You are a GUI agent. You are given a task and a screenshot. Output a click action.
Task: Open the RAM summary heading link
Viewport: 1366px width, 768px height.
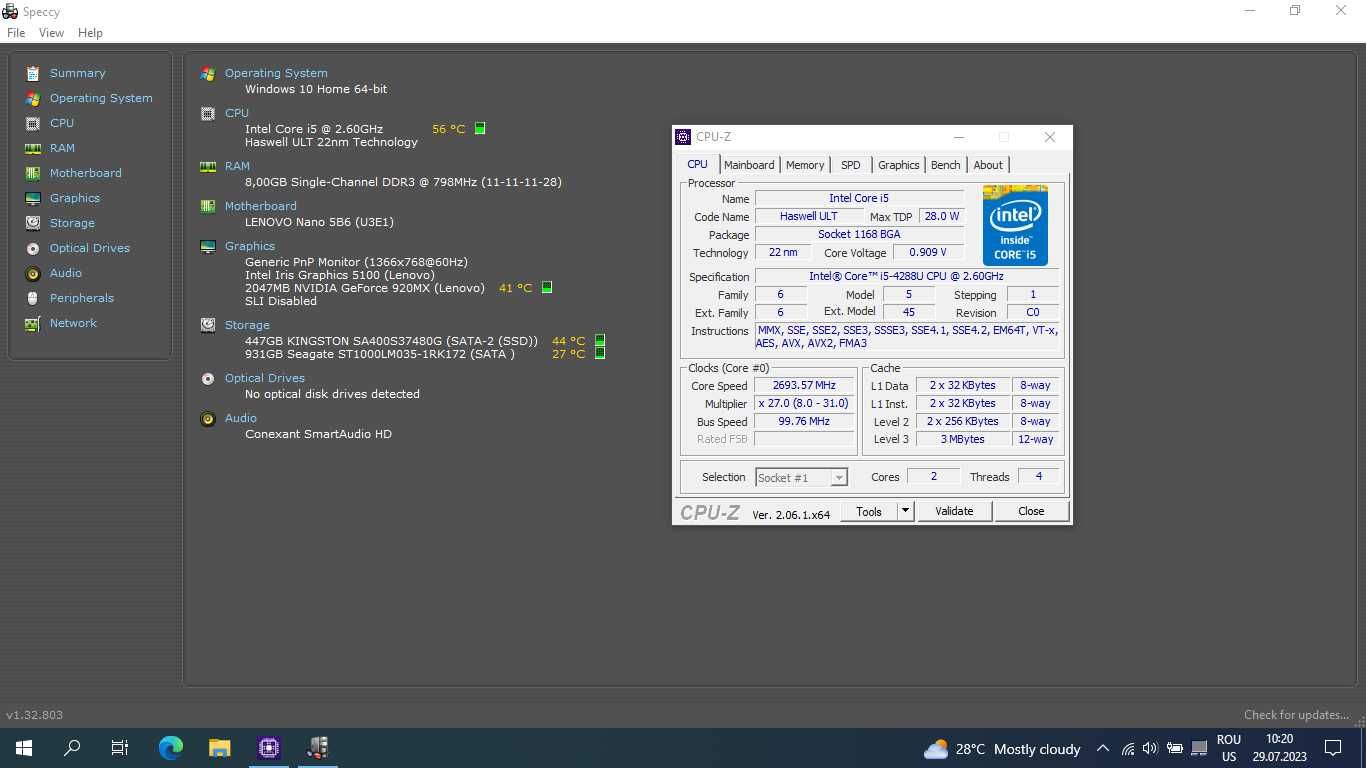(237, 166)
